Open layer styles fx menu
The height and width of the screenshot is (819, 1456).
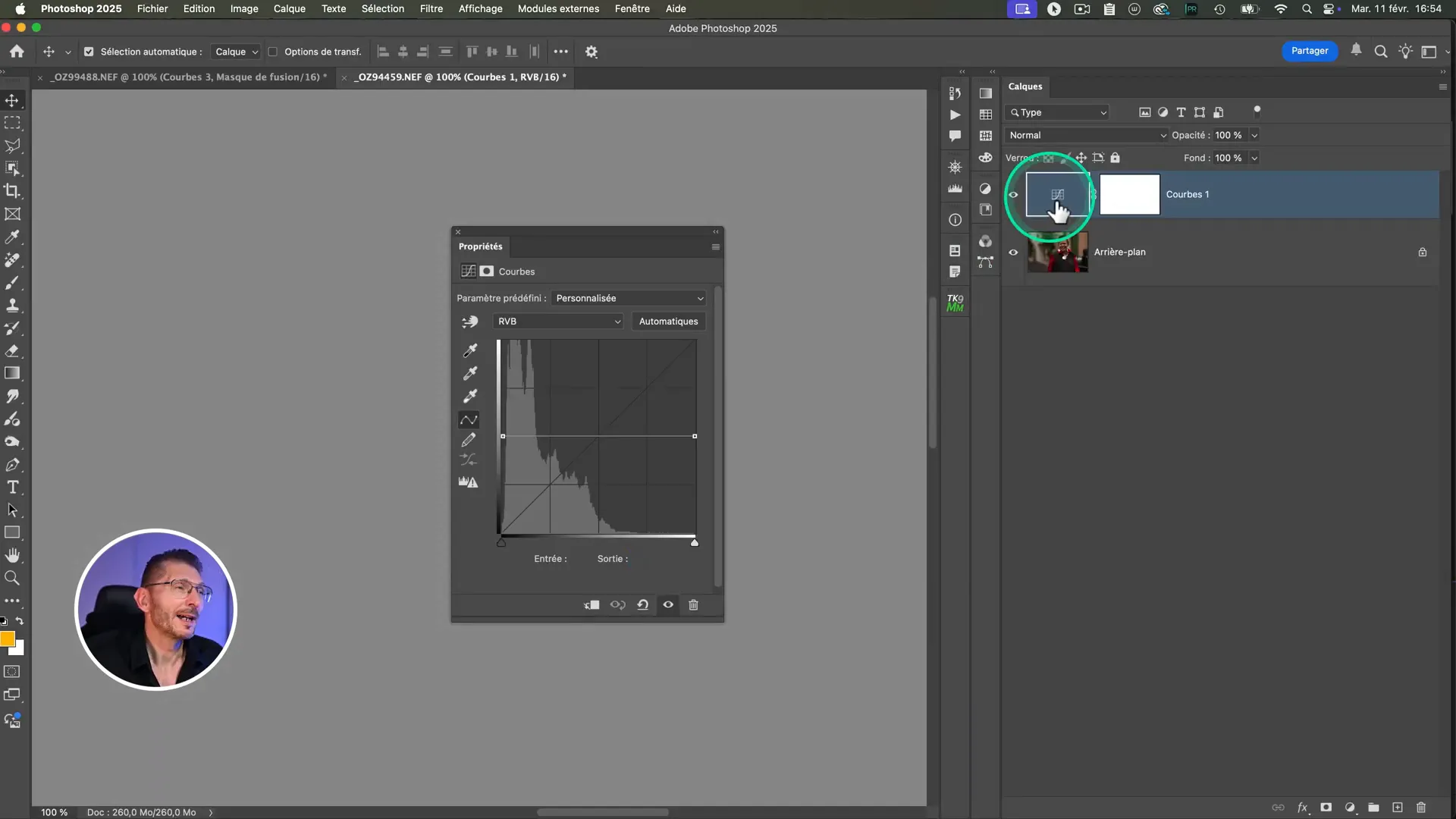[1302, 807]
